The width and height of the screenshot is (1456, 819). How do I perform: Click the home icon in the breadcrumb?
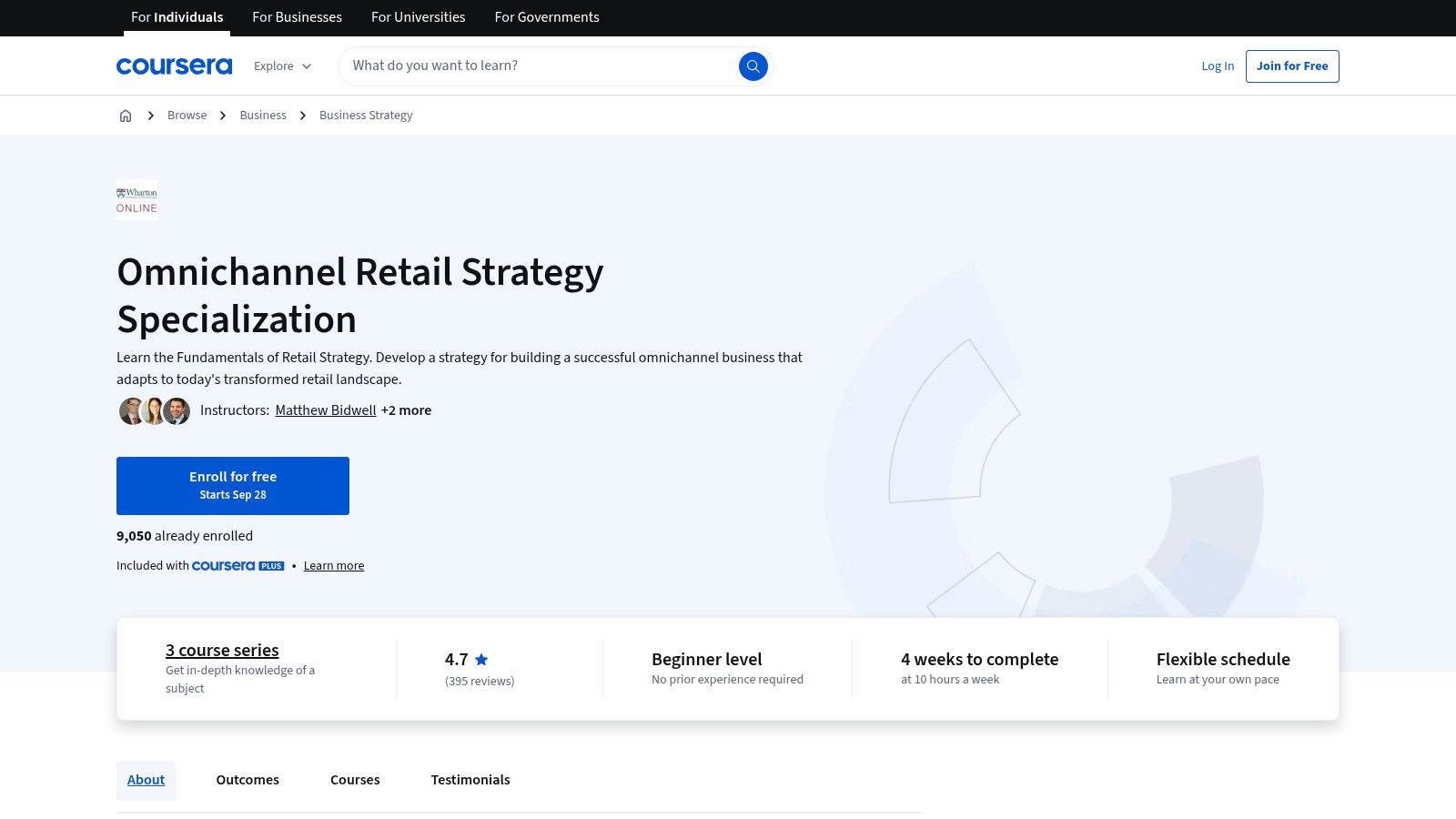pyautogui.click(x=126, y=115)
